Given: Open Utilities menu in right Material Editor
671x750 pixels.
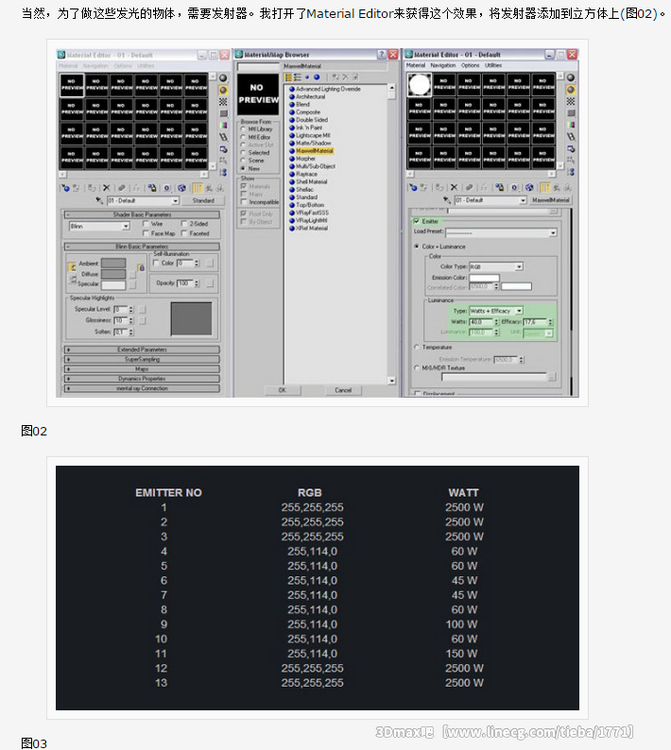Looking at the screenshot, I should coord(493,65).
